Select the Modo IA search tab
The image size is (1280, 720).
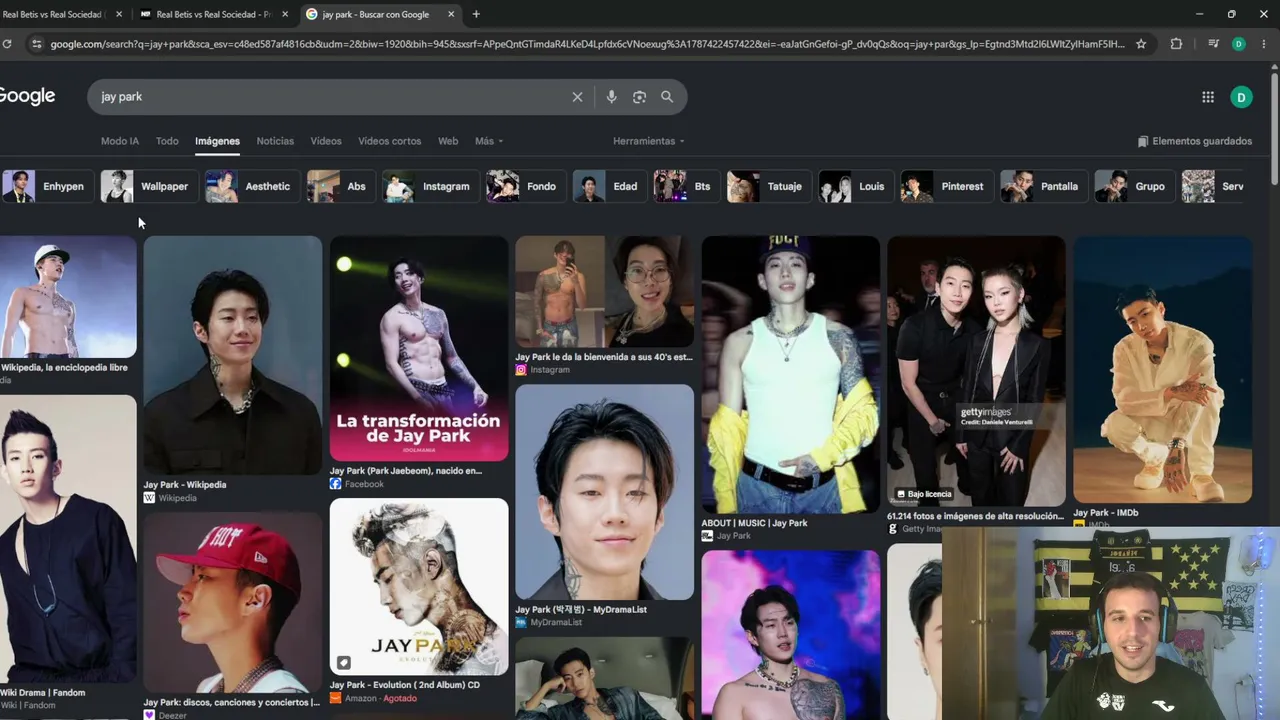point(120,141)
